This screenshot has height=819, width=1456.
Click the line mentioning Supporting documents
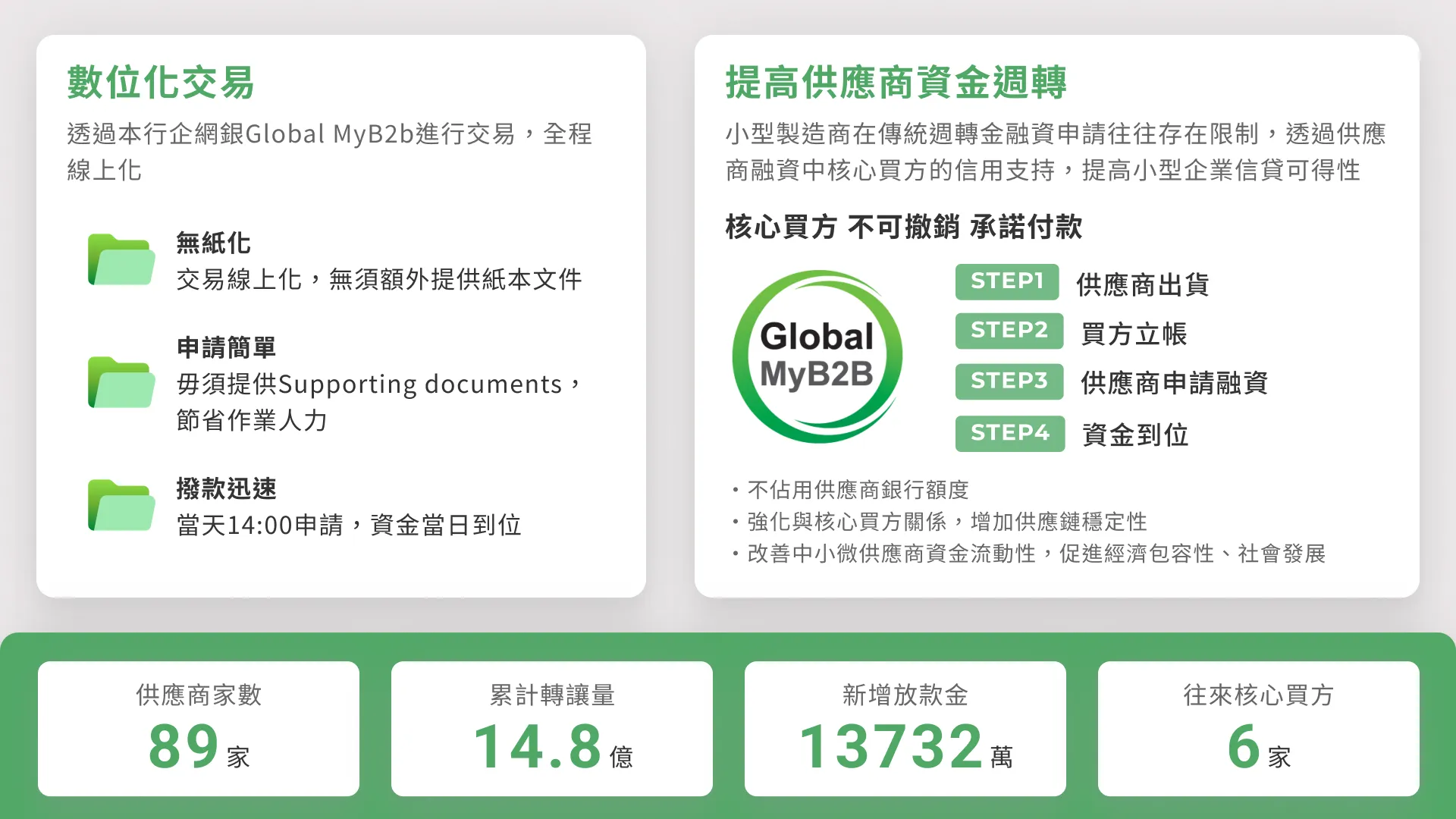[379, 384]
